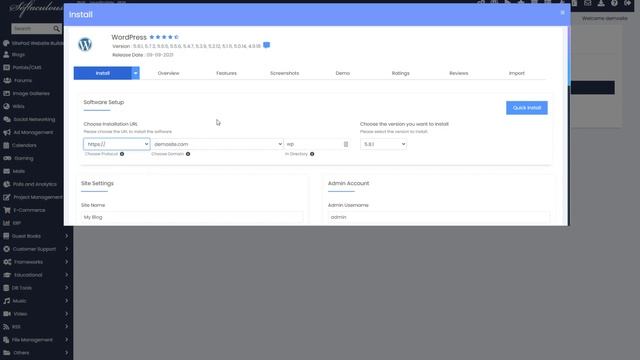Image resolution: width=640 pixels, height=360 pixels.
Task: Click the help question mark icon
Action: point(614,3)
